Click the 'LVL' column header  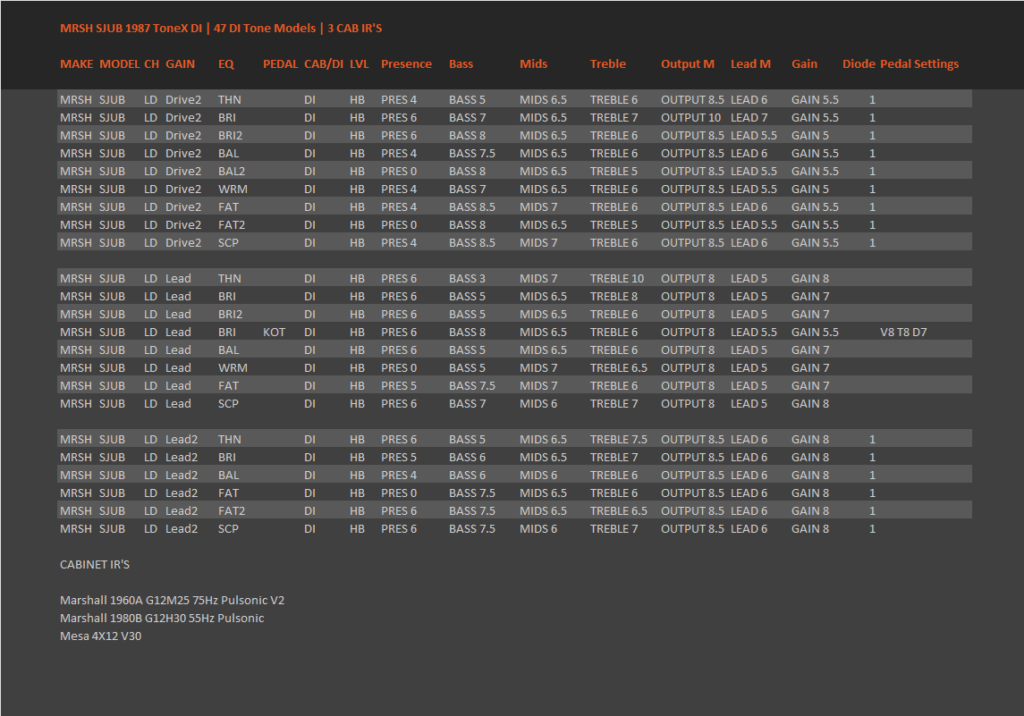[x=359, y=64]
